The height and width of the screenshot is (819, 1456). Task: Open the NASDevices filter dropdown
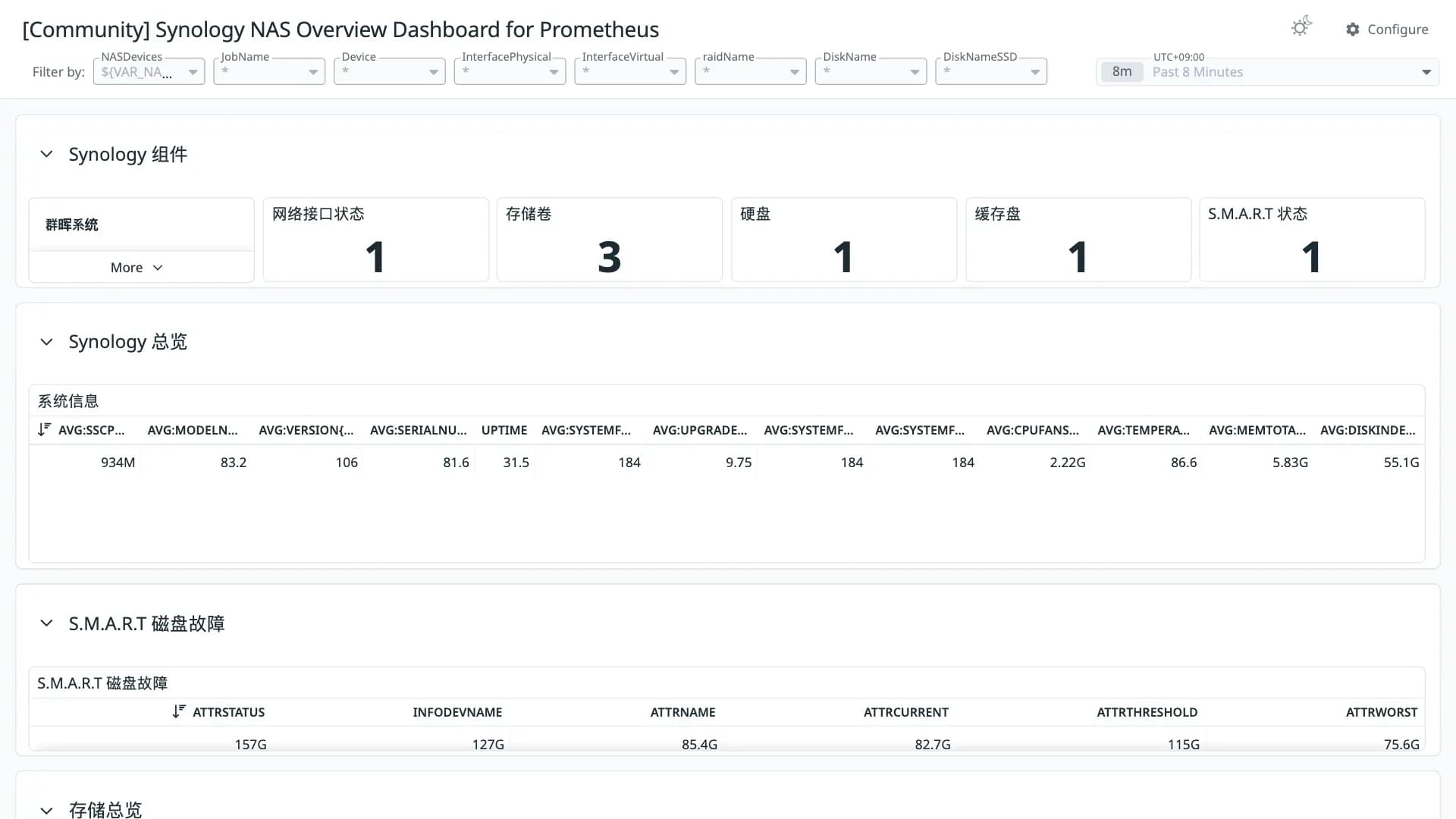click(x=149, y=71)
